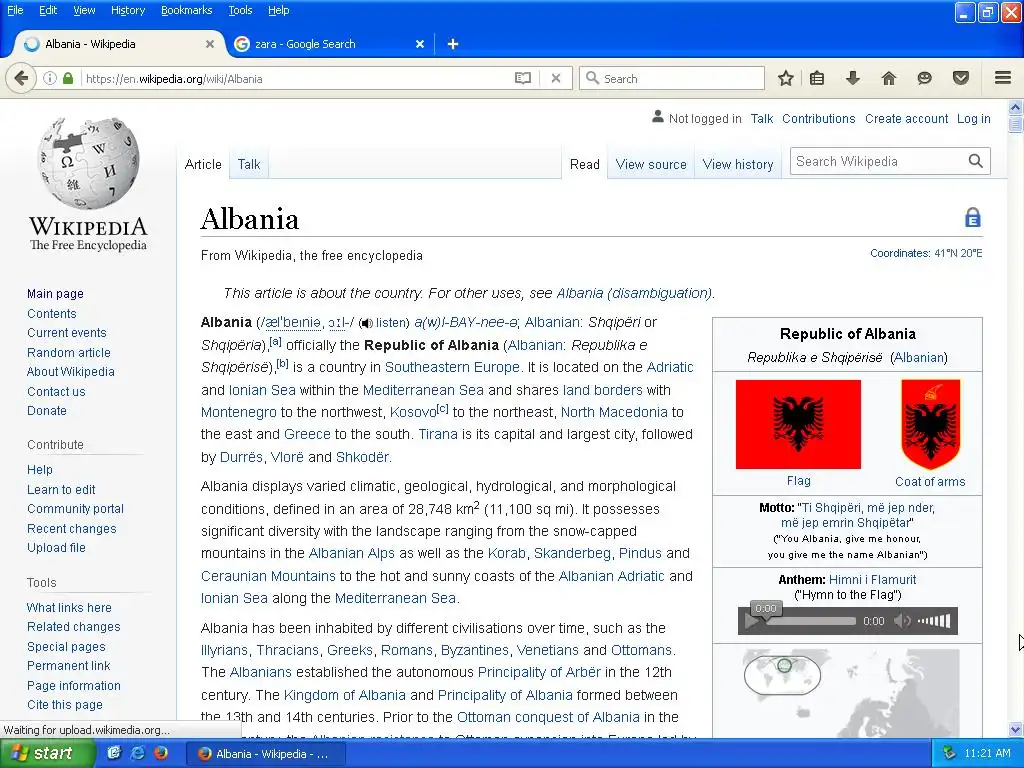
Task: Click the Coat of arms image
Action: pyautogui.click(x=931, y=424)
